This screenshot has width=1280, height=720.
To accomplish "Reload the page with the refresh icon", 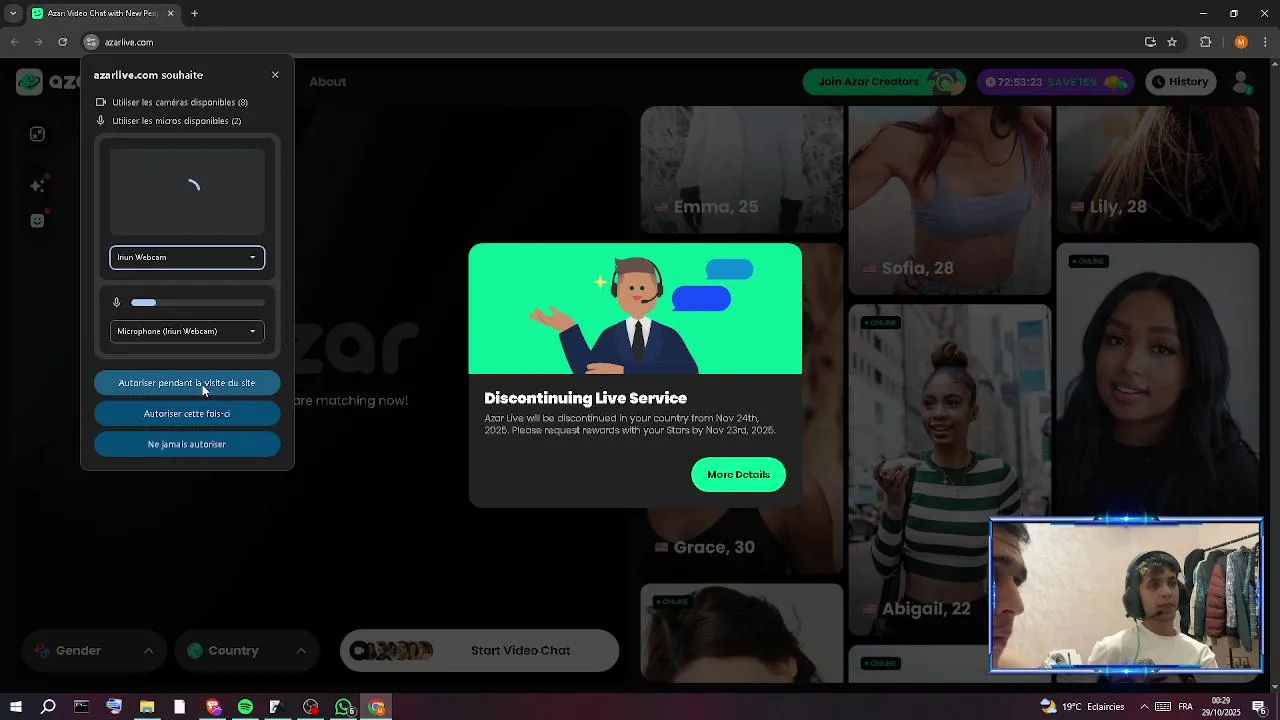I will [62, 42].
